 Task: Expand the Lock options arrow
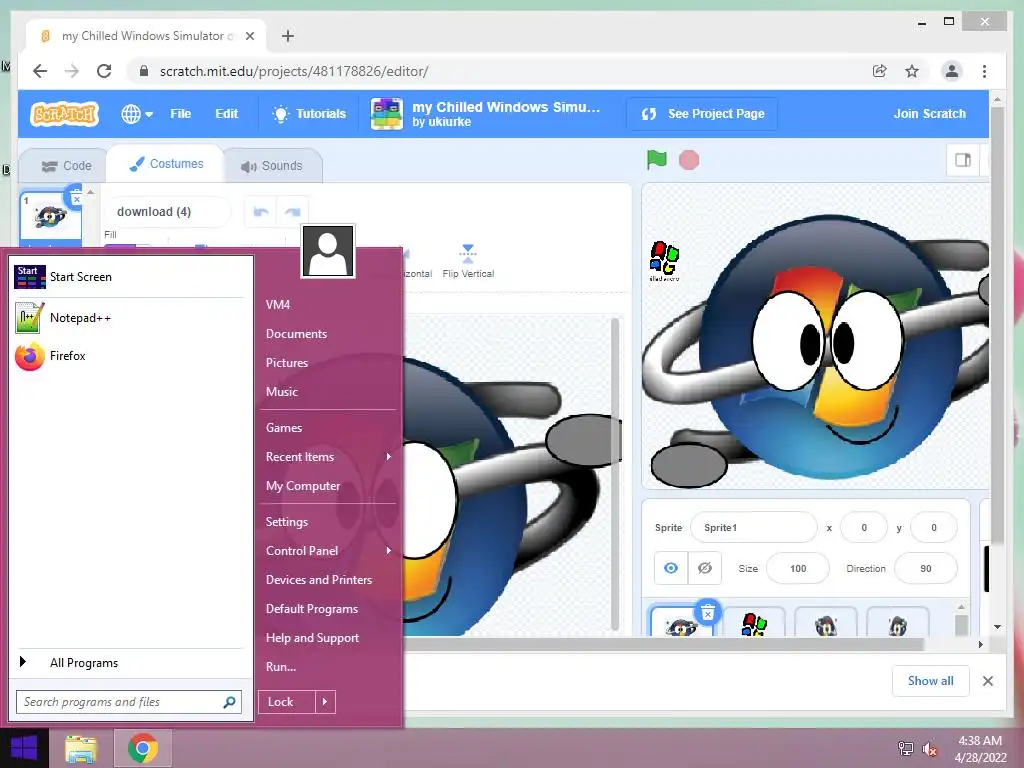[325, 702]
